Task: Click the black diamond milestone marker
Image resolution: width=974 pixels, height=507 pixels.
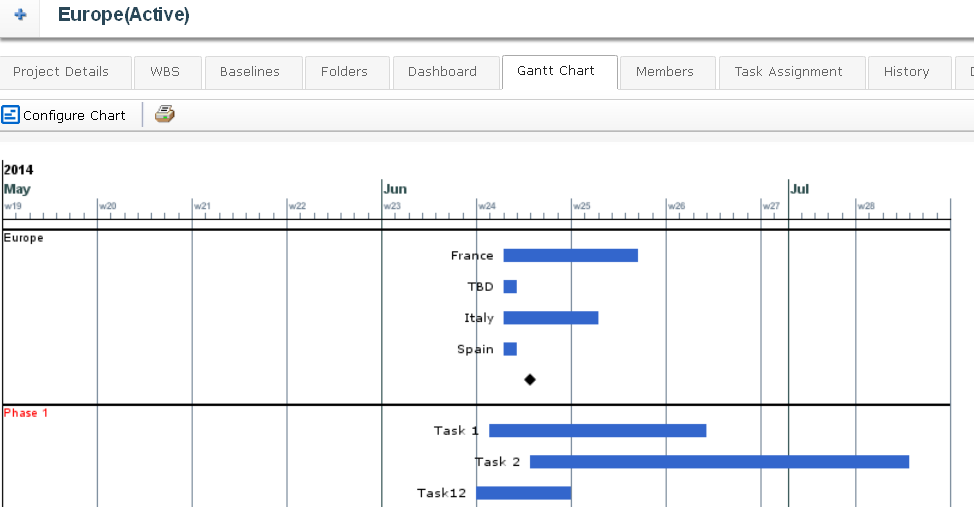Action: coord(530,379)
